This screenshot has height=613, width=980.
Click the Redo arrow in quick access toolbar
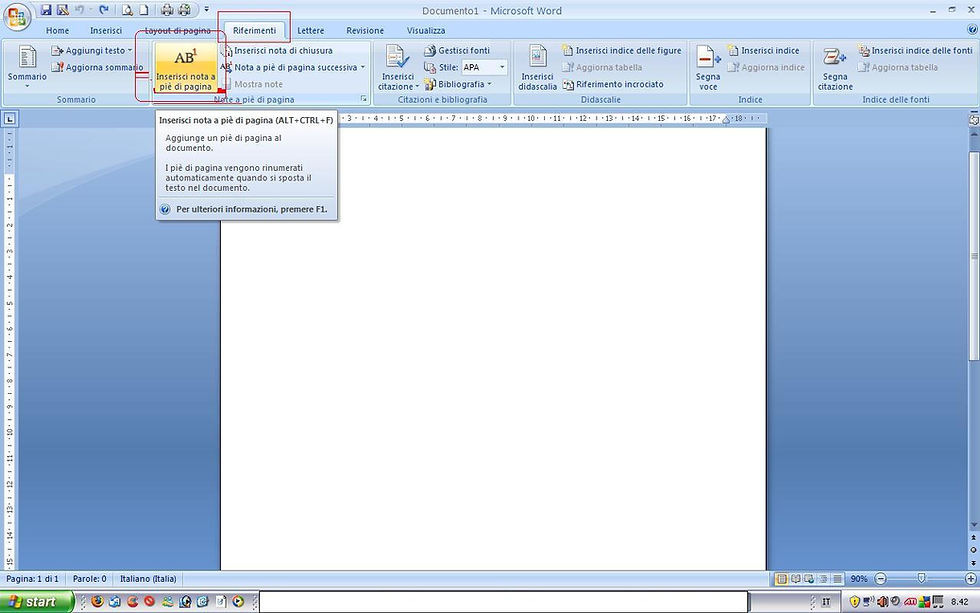104,10
